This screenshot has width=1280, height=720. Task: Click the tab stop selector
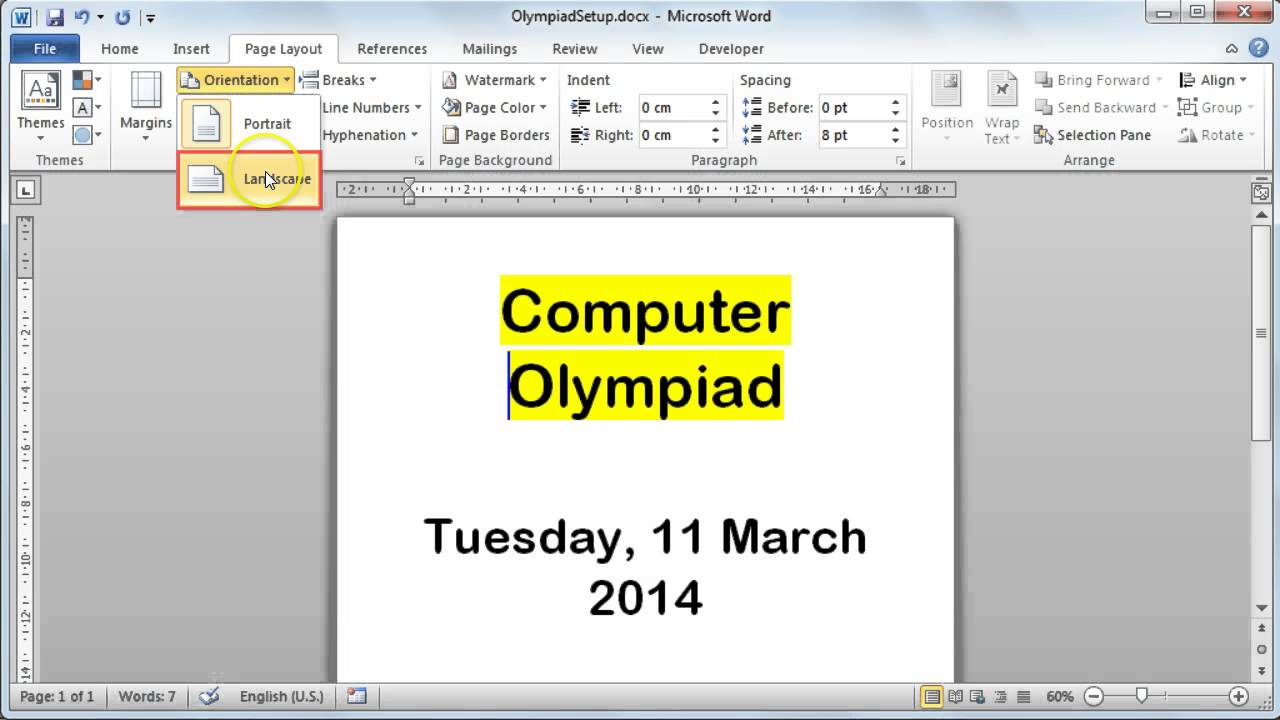coord(25,190)
